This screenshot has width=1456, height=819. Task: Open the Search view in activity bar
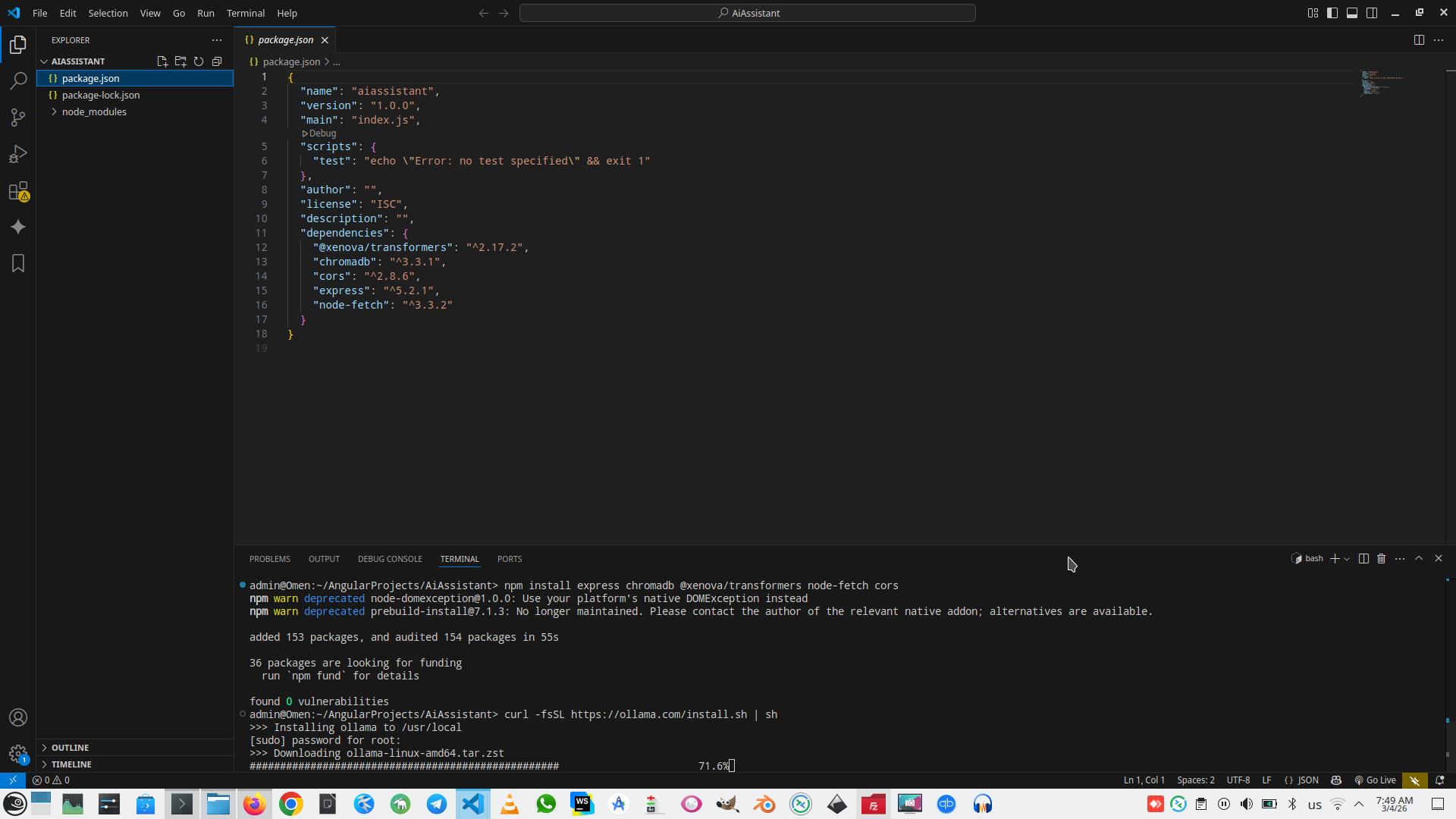tap(18, 81)
